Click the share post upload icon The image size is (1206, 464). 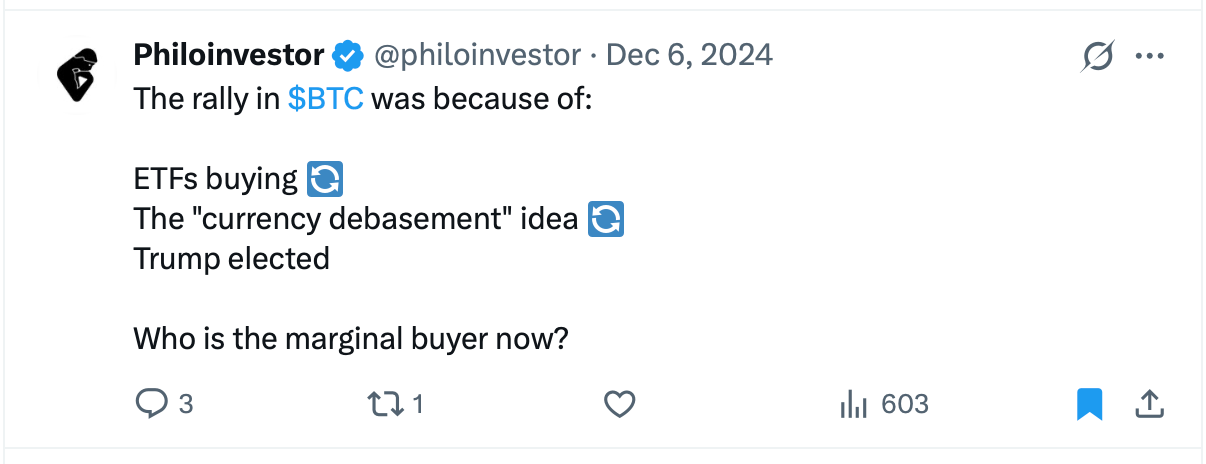coord(1149,404)
